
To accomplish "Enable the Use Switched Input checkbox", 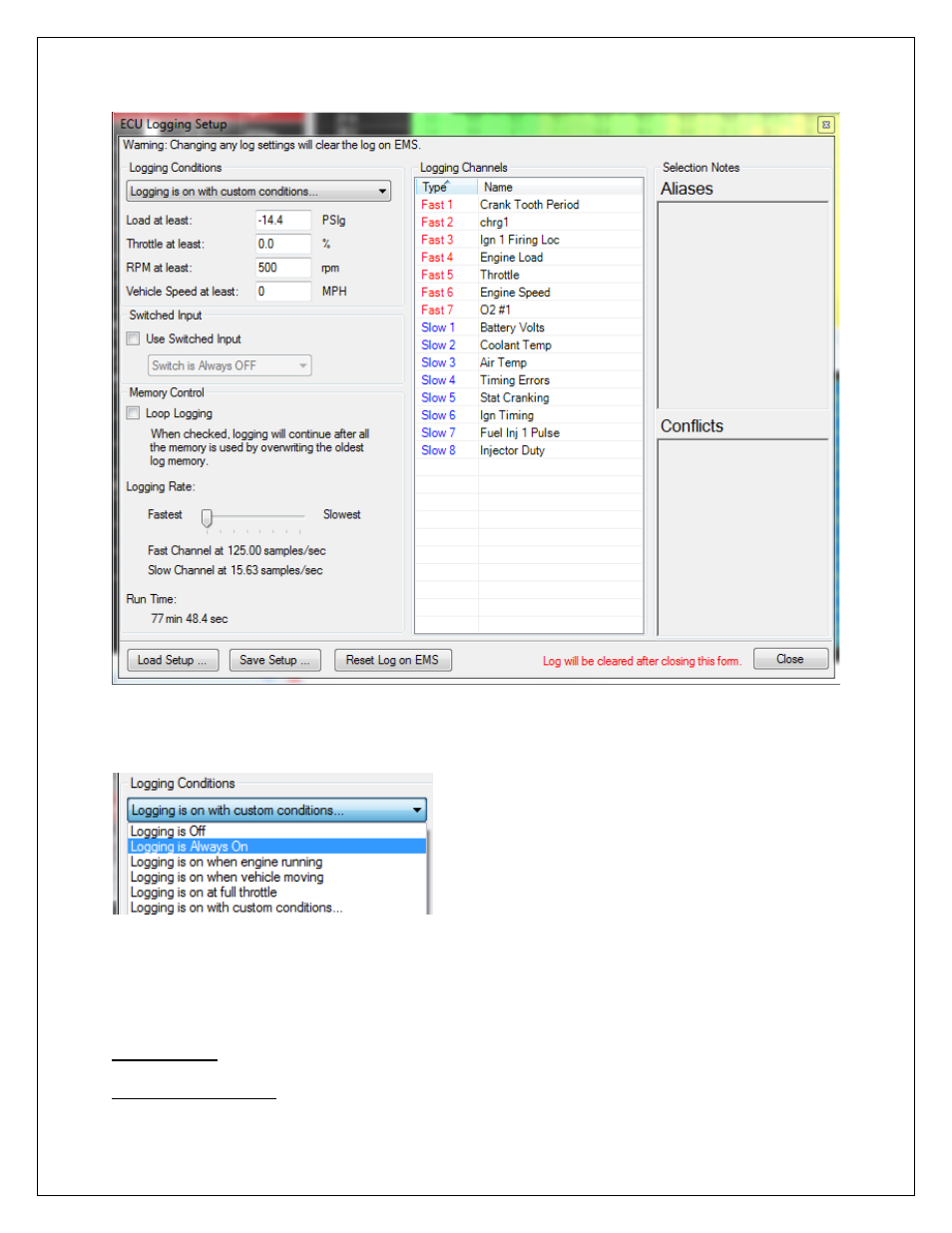I will click(x=133, y=338).
